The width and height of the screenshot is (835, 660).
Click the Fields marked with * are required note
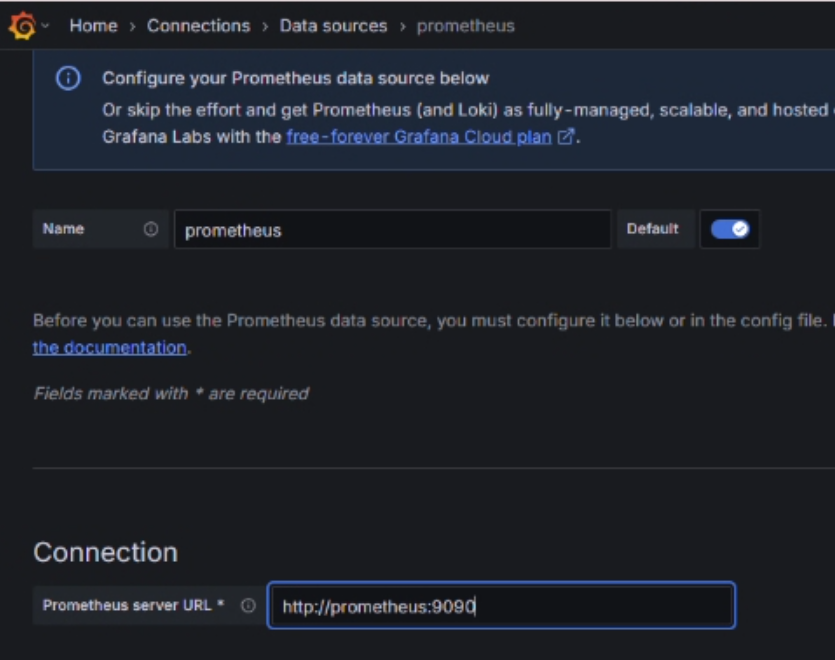click(x=171, y=393)
